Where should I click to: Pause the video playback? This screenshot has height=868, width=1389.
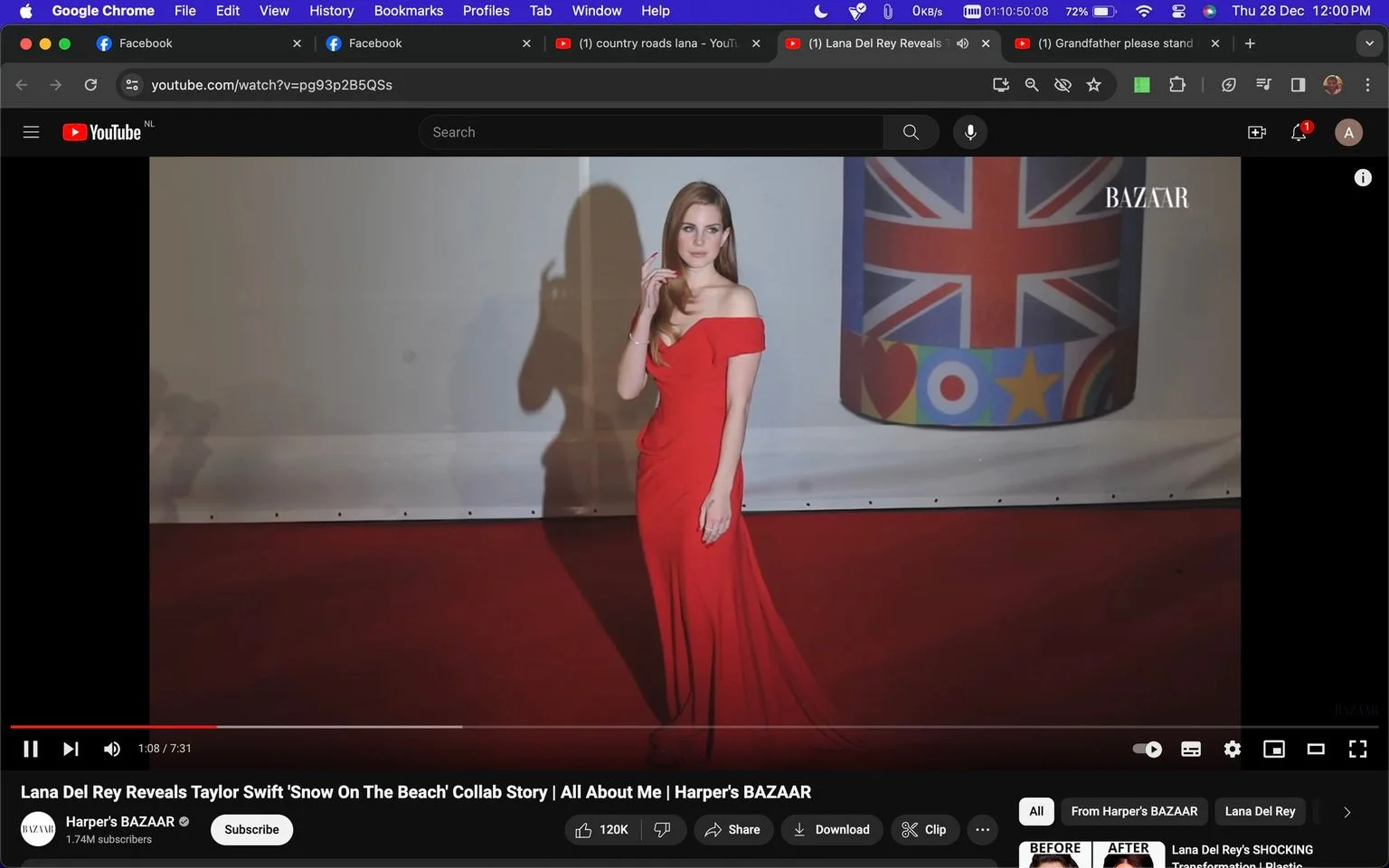tap(31, 749)
